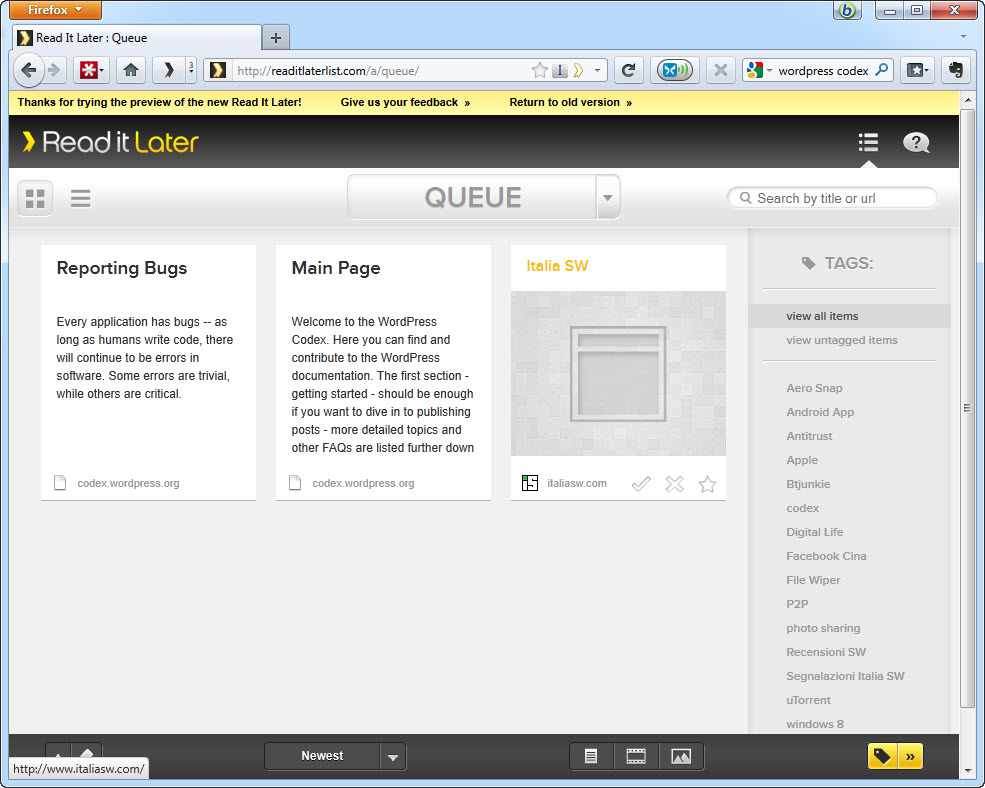The image size is (985, 788).
Task: Delete the Italia SW item
Action: pyautogui.click(x=674, y=484)
